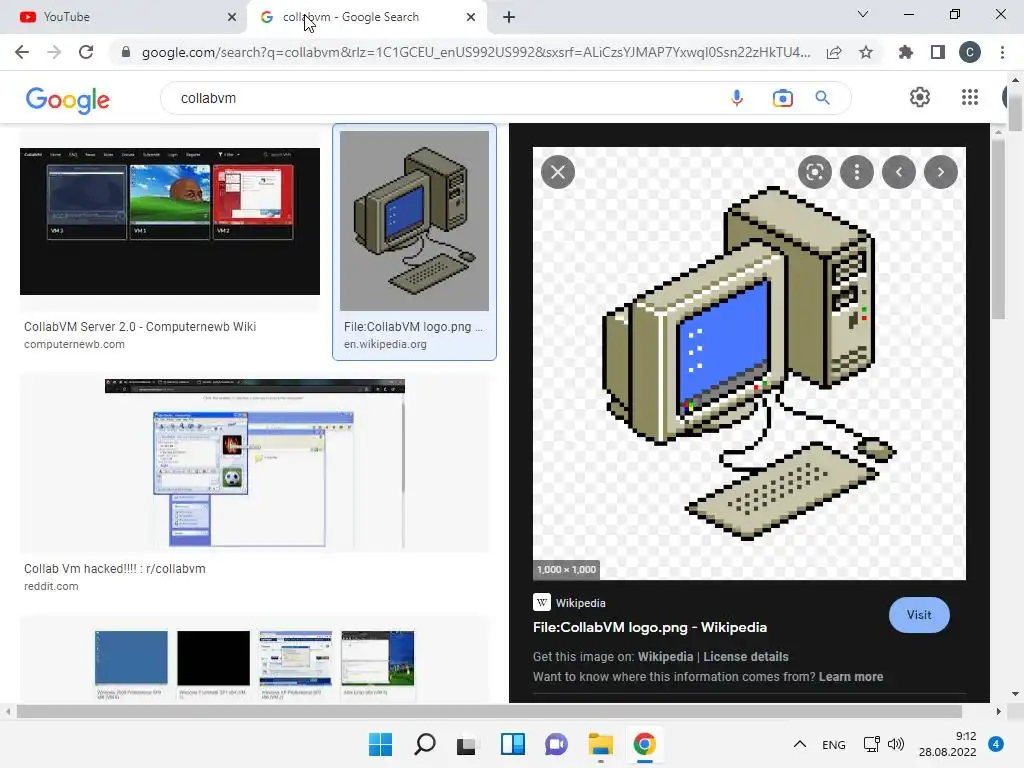
Task: Open the Extensions puzzle icon
Action: (906, 52)
